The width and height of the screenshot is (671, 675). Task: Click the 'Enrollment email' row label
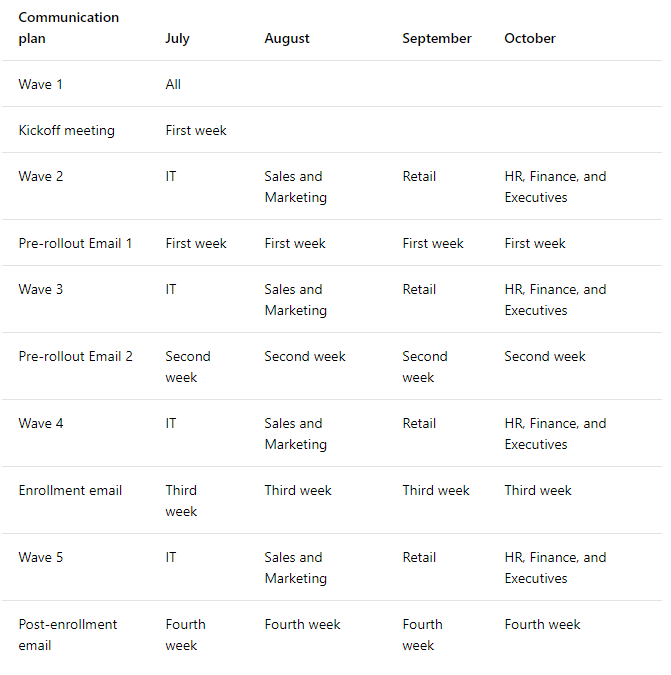coord(70,490)
